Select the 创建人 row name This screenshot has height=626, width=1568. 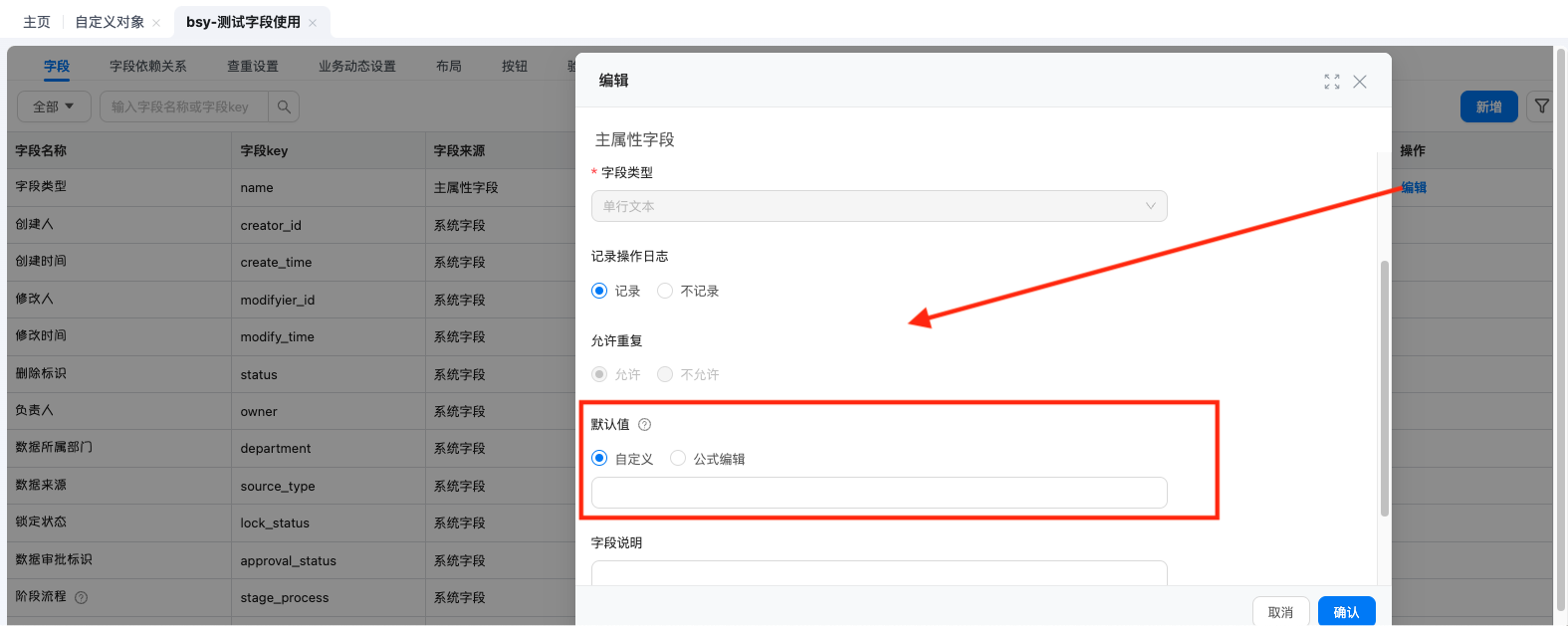35,224
